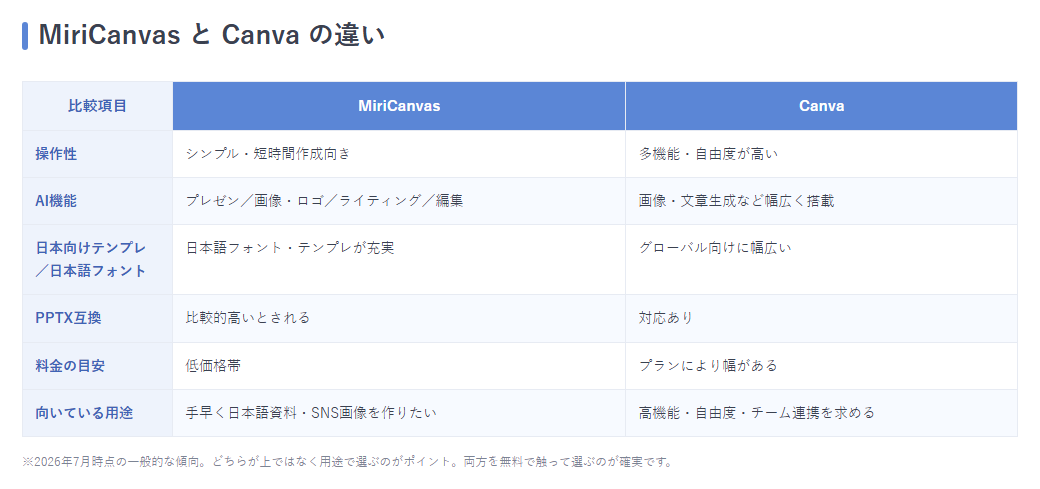Click the 'MiriCanvas' column header
This screenshot has height=489, width=1040.
click(399, 106)
